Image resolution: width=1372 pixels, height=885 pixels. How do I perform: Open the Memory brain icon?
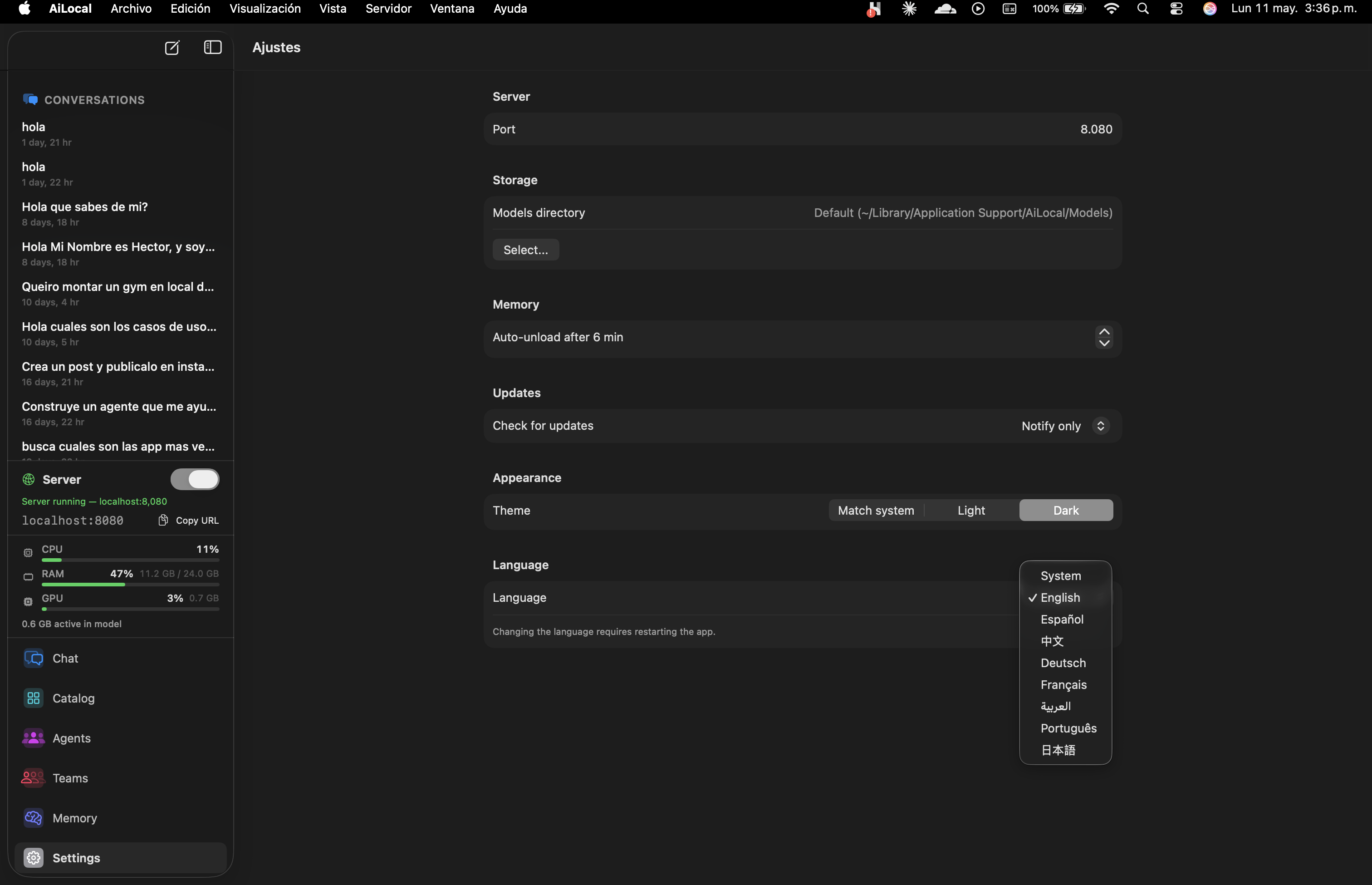point(33,818)
